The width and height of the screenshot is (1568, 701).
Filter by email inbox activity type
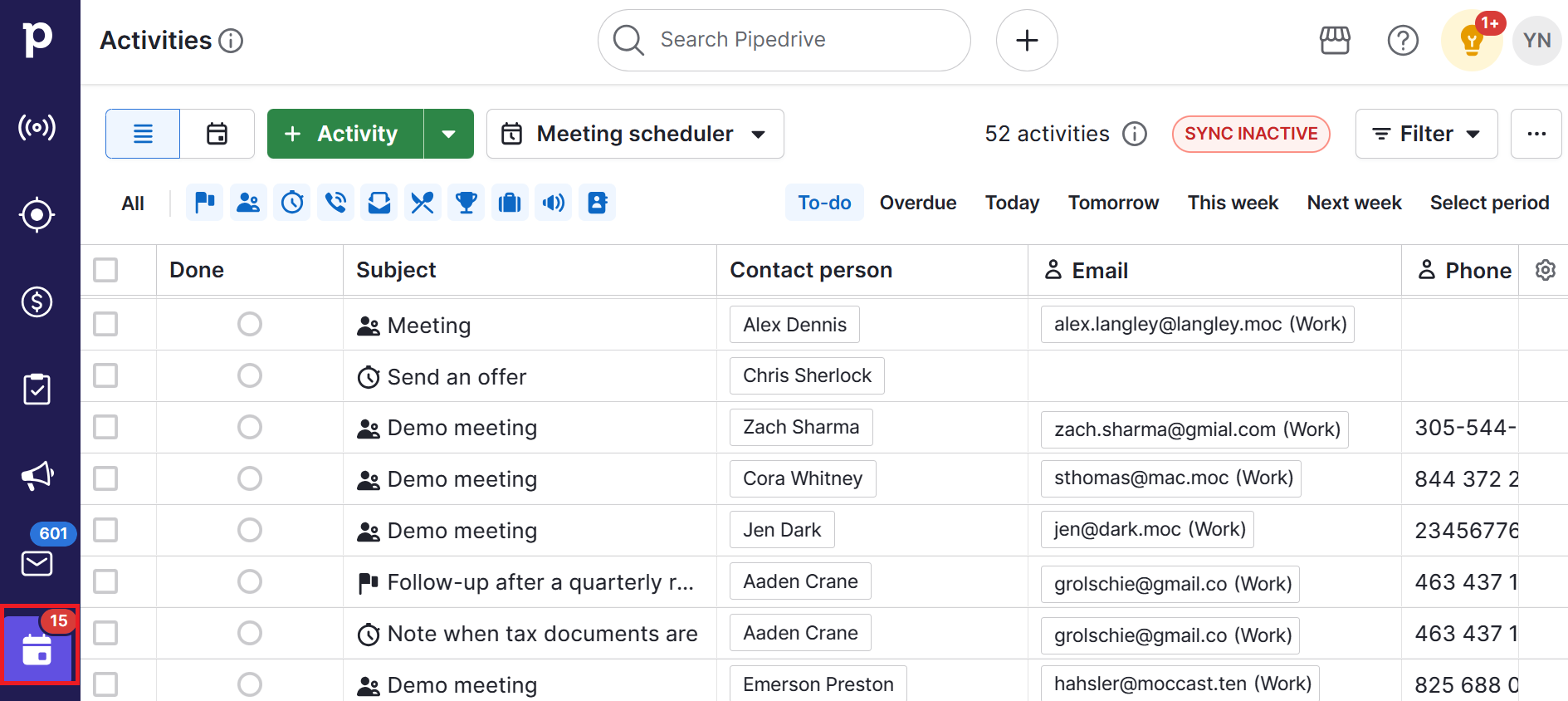[x=379, y=203]
